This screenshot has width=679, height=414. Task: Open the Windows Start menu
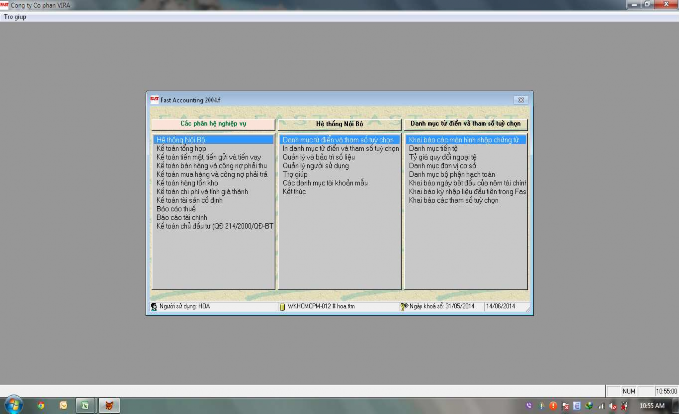tap(11, 406)
